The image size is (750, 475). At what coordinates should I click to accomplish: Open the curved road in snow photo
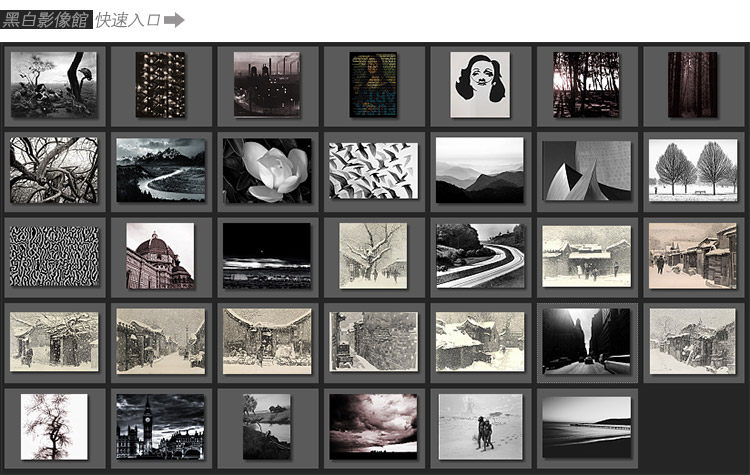480,256
